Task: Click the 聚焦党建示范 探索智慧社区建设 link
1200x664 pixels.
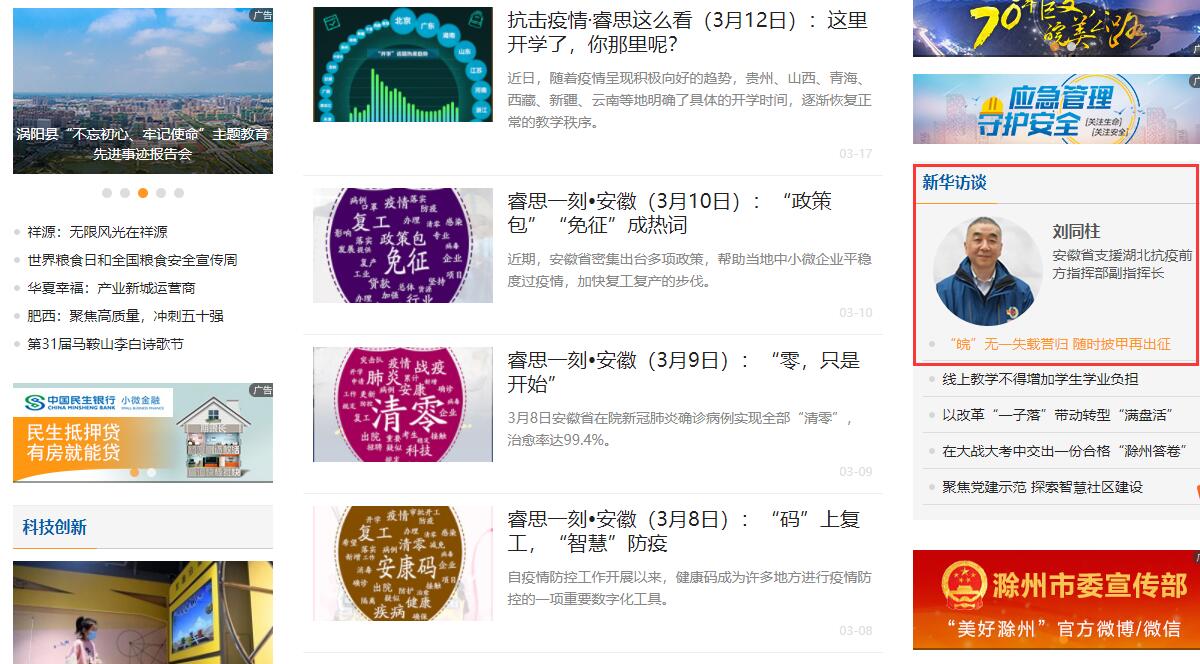Action: click(x=1042, y=487)
